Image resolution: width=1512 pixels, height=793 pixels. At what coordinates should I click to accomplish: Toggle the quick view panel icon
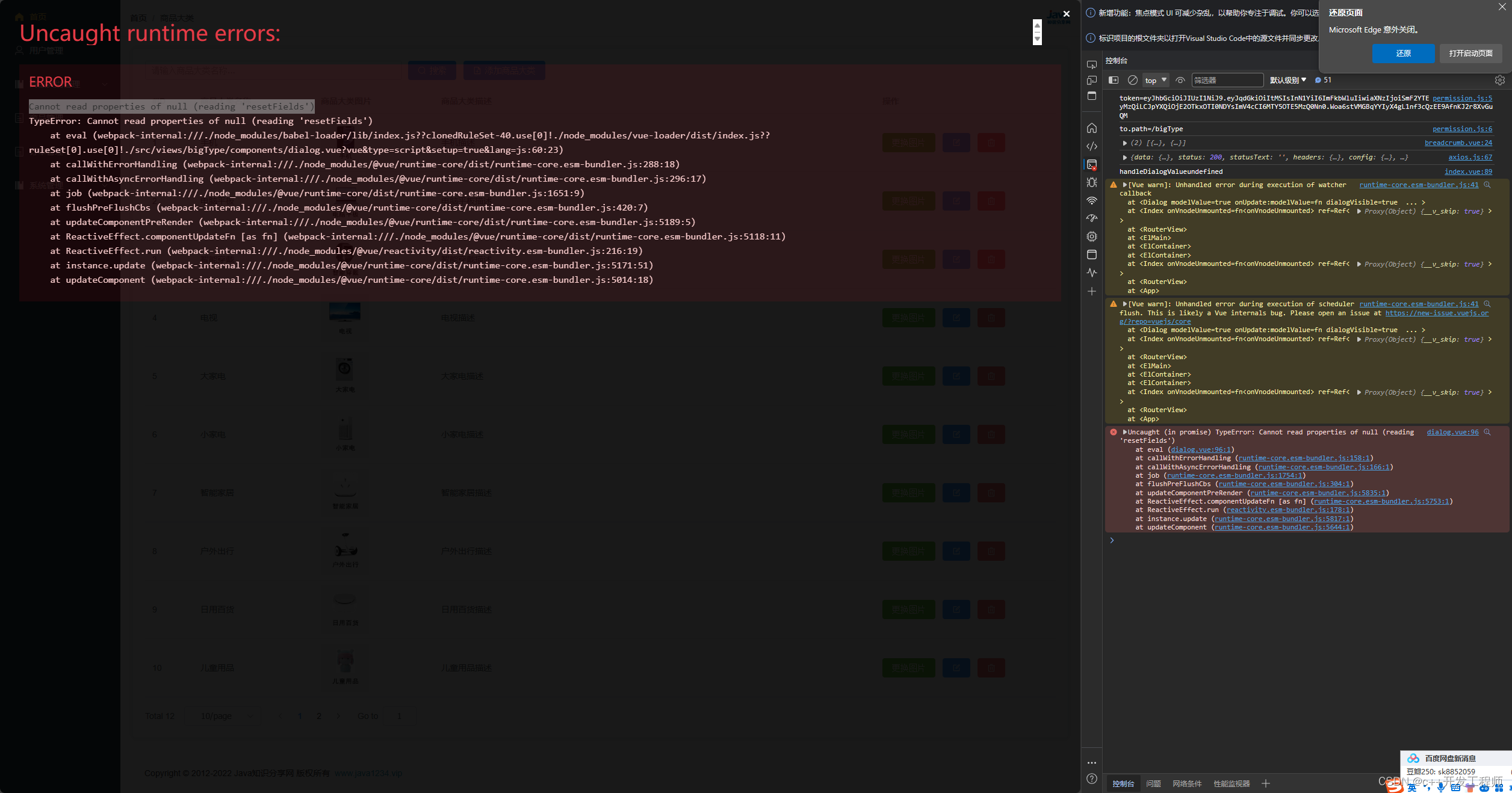(x=1092, y=96)
